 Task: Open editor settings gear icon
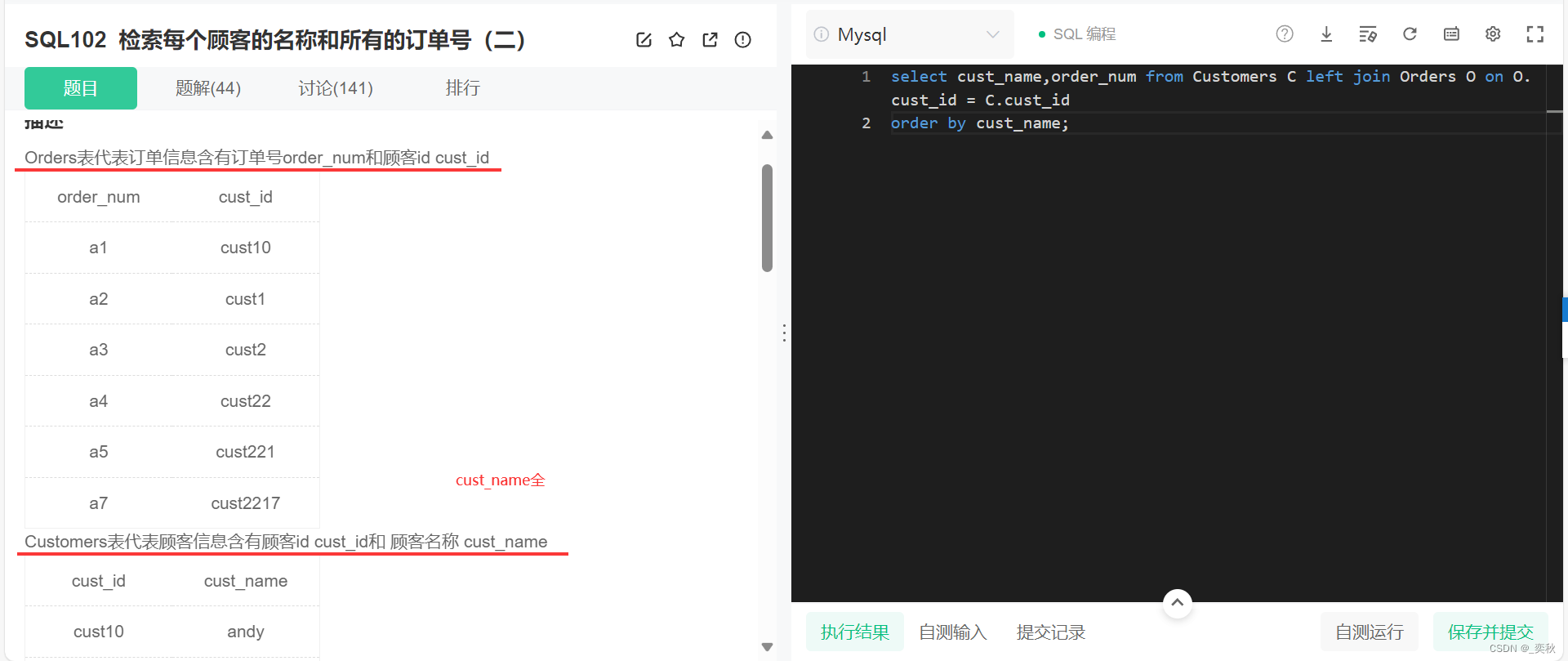[x=1493, y=33]
